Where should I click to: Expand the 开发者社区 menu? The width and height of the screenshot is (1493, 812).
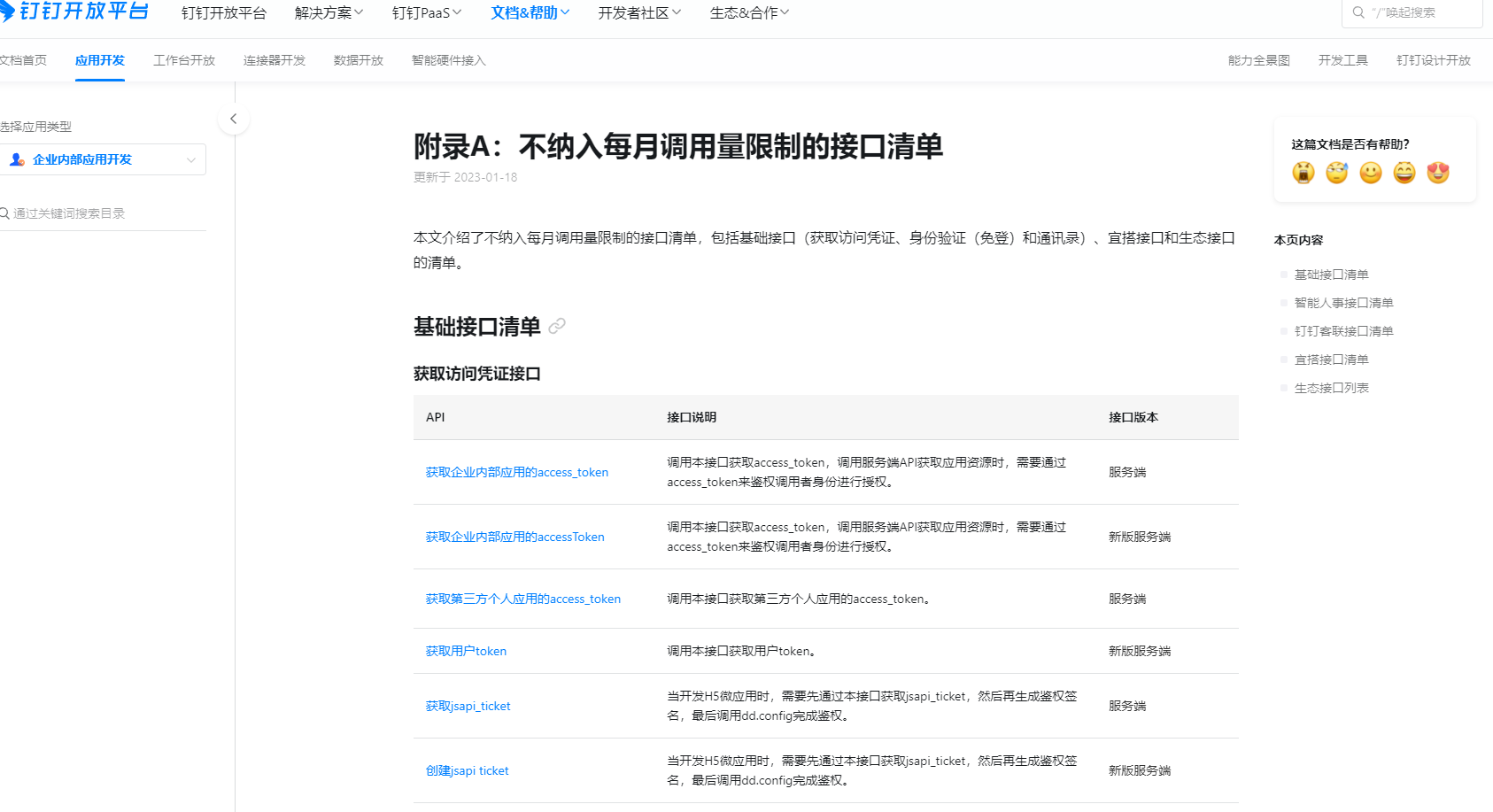coord(639,12)
